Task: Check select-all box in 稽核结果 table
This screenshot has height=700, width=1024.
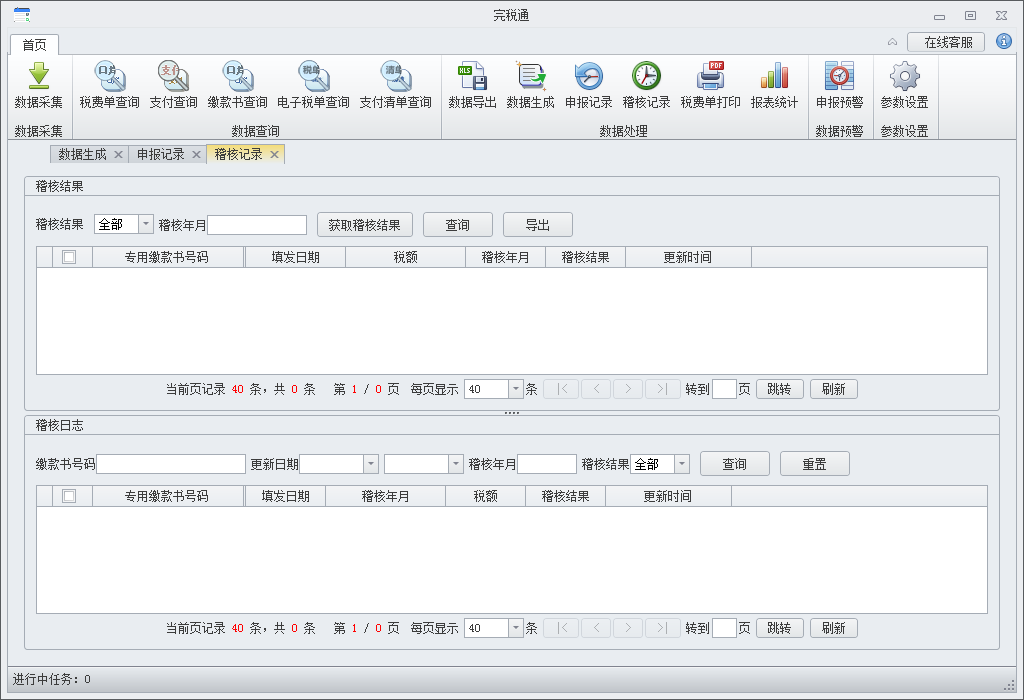Action: (69, 257)
